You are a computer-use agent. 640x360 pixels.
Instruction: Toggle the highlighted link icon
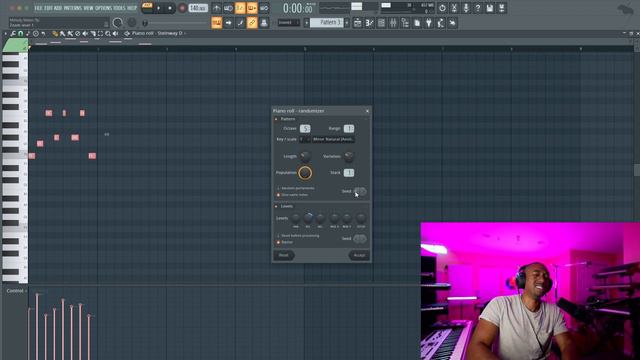[252, 23]
